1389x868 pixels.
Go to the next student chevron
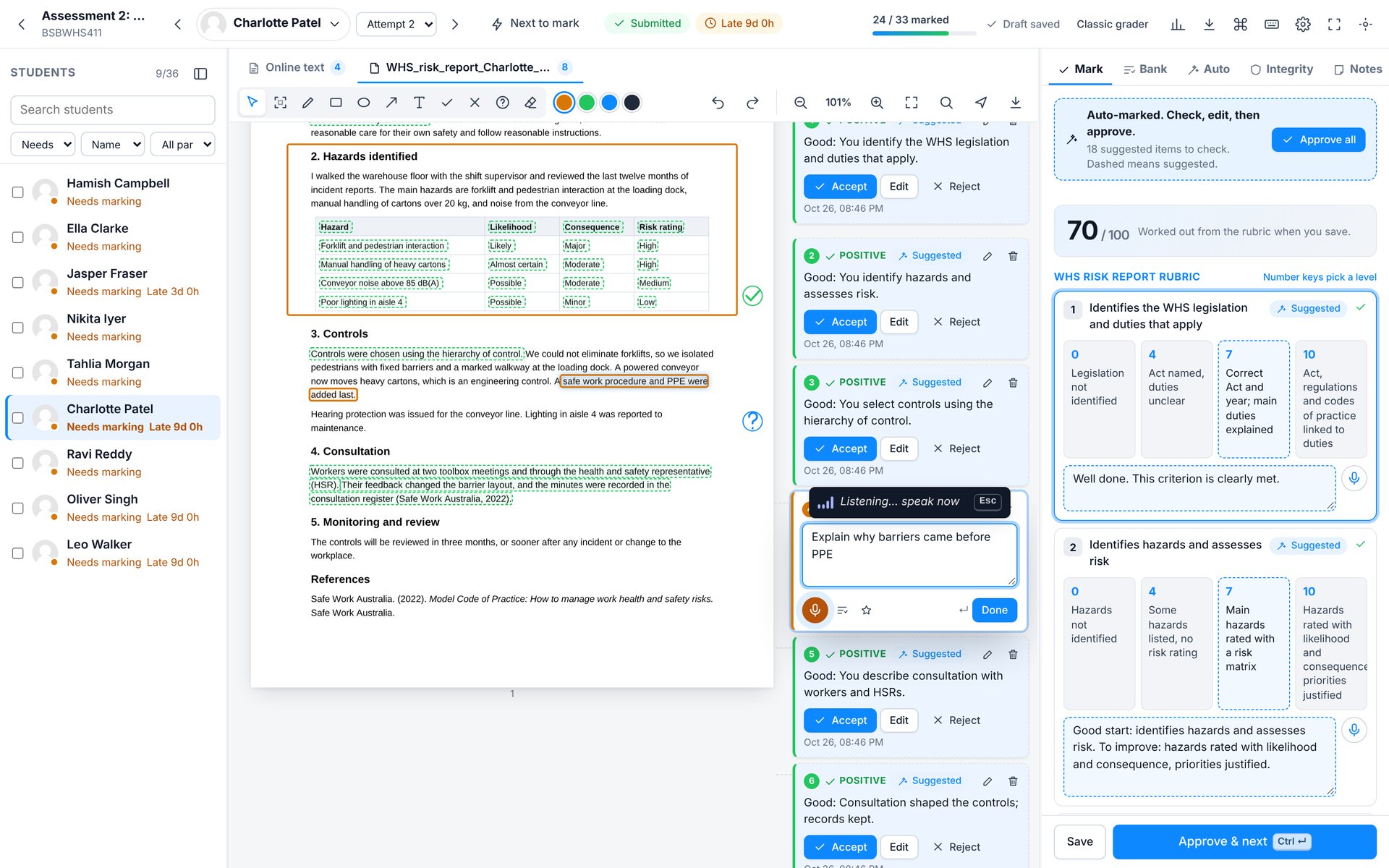click(x=455, y=24)
